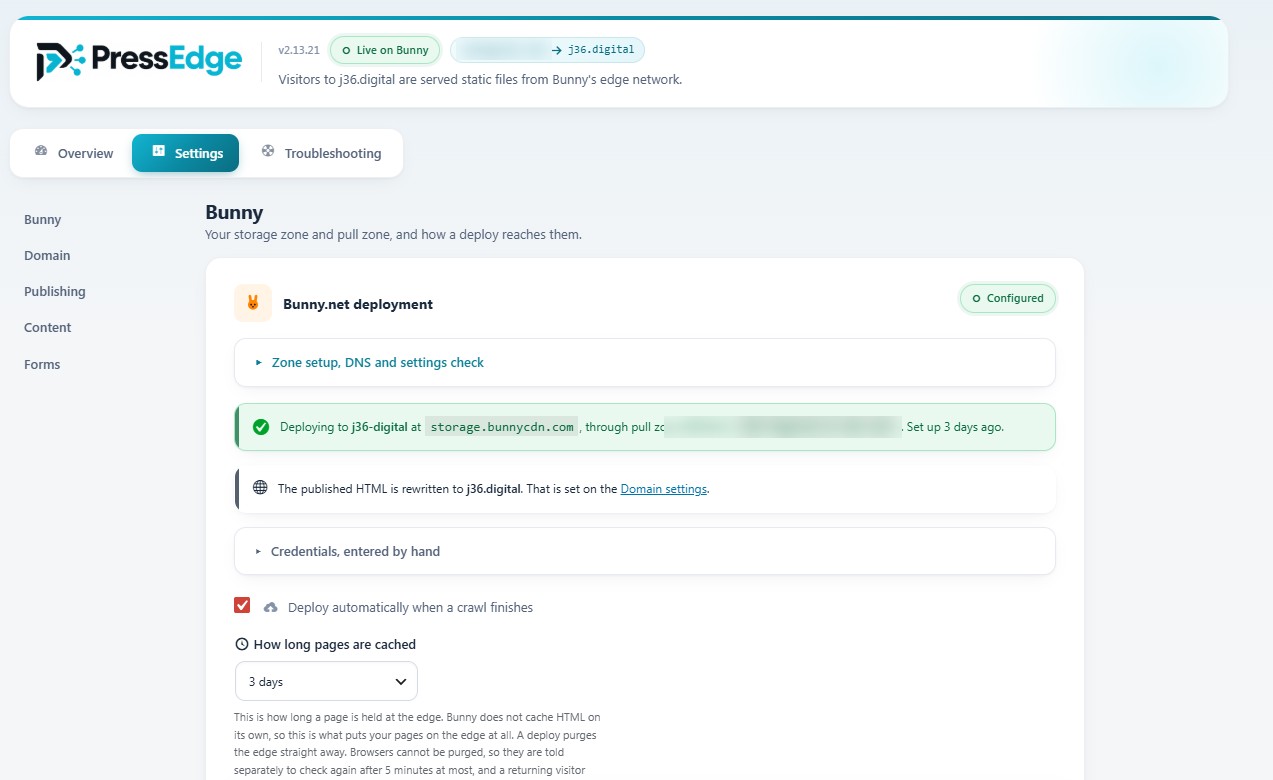This screenshot has height=780, width=1273.
Task: Open the Domain settings link
Action: (x=664, y=489)
